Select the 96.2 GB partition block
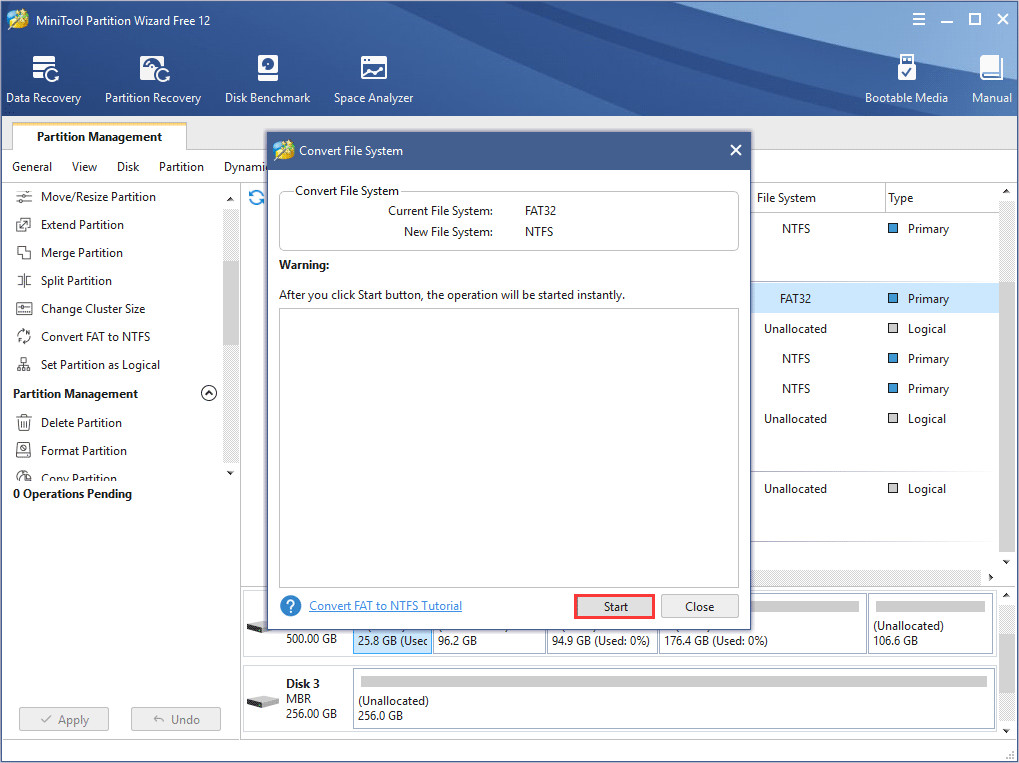 [489, 640]
